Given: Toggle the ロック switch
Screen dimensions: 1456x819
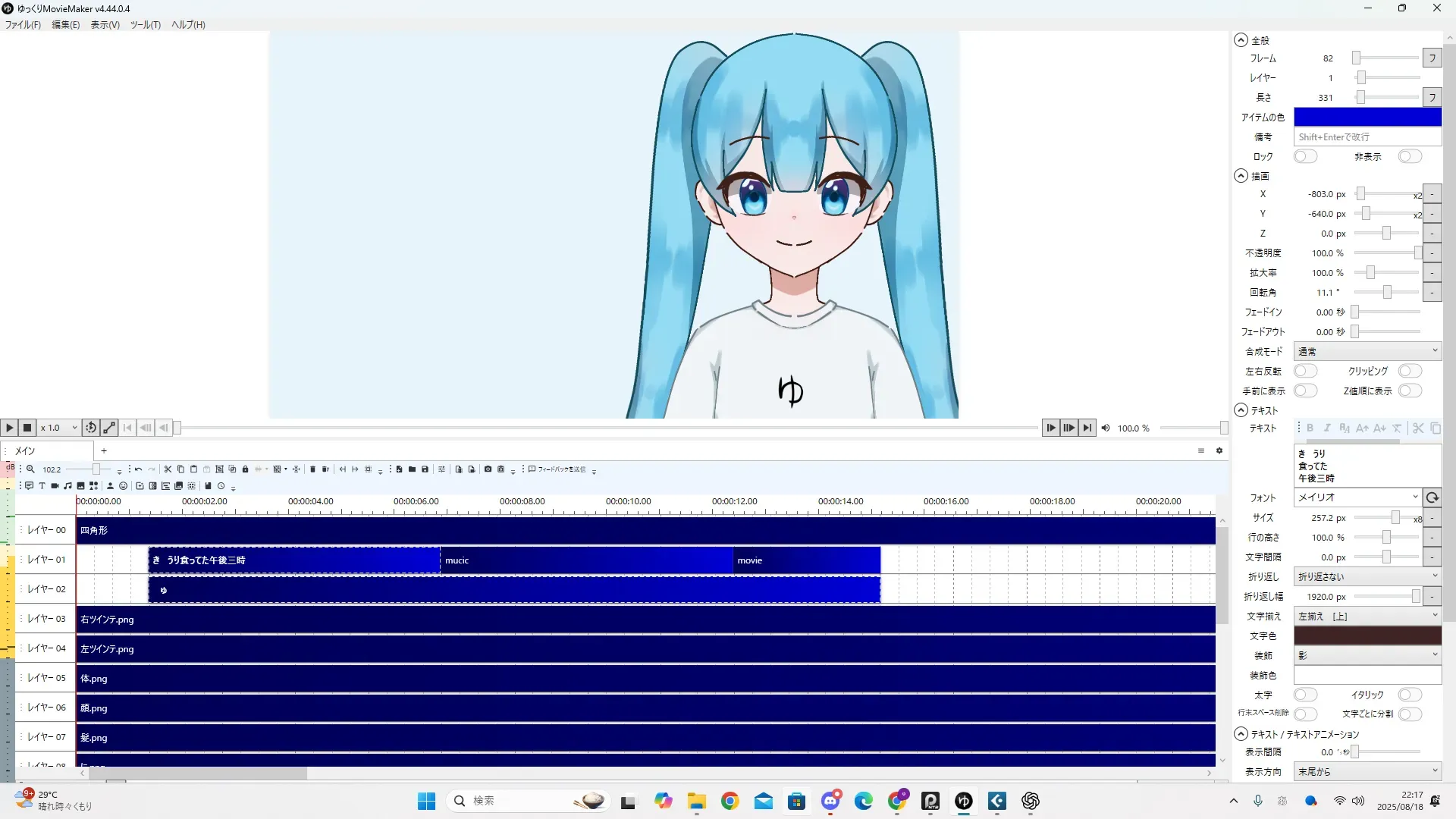Looking at the screenshot, I should 1305,156.
